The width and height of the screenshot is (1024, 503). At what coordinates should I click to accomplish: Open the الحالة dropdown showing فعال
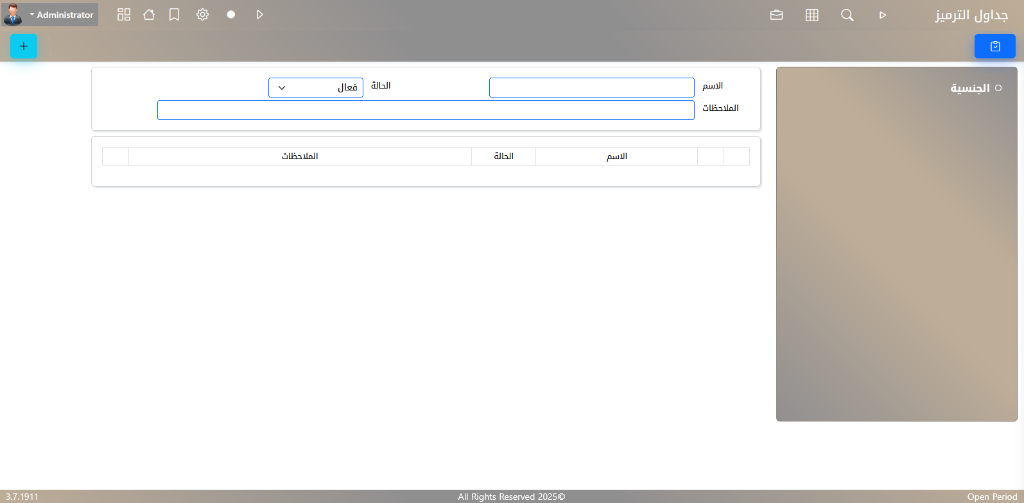point(315,88)
